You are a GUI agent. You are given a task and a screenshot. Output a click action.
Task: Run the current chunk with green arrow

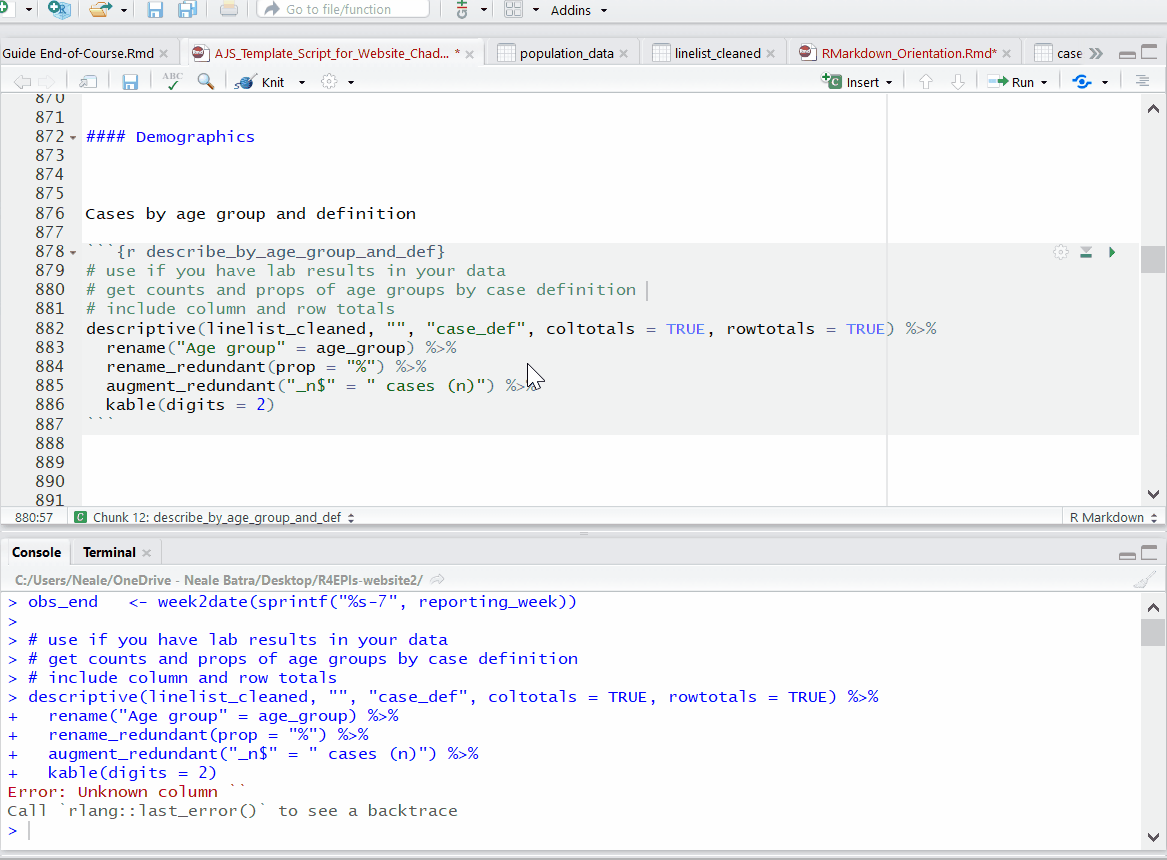[x=1112, y=252]
